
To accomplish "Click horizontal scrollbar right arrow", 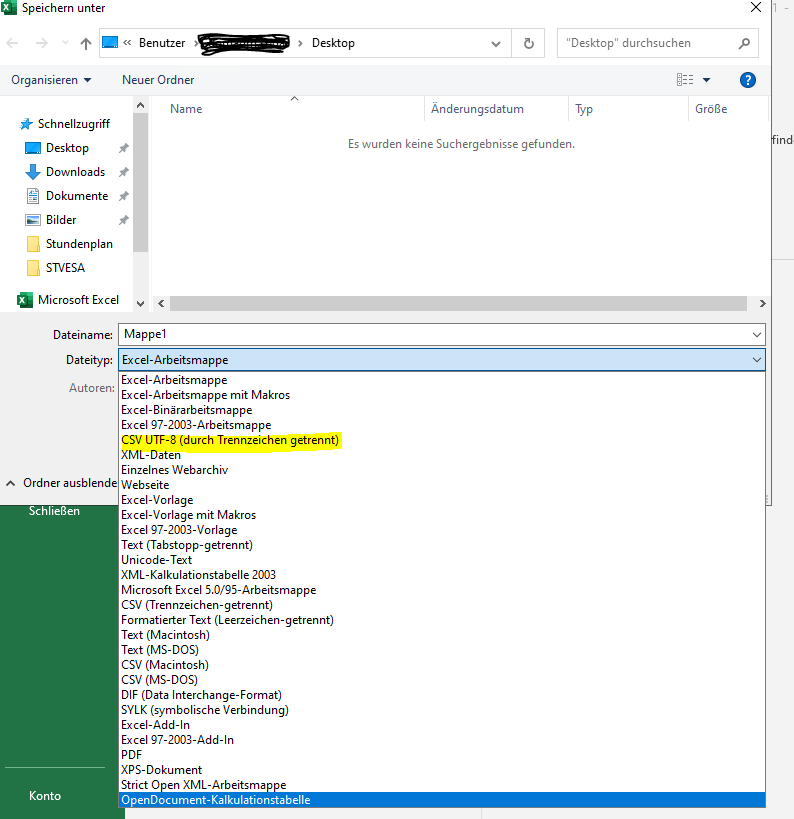I will coord(762,303).
